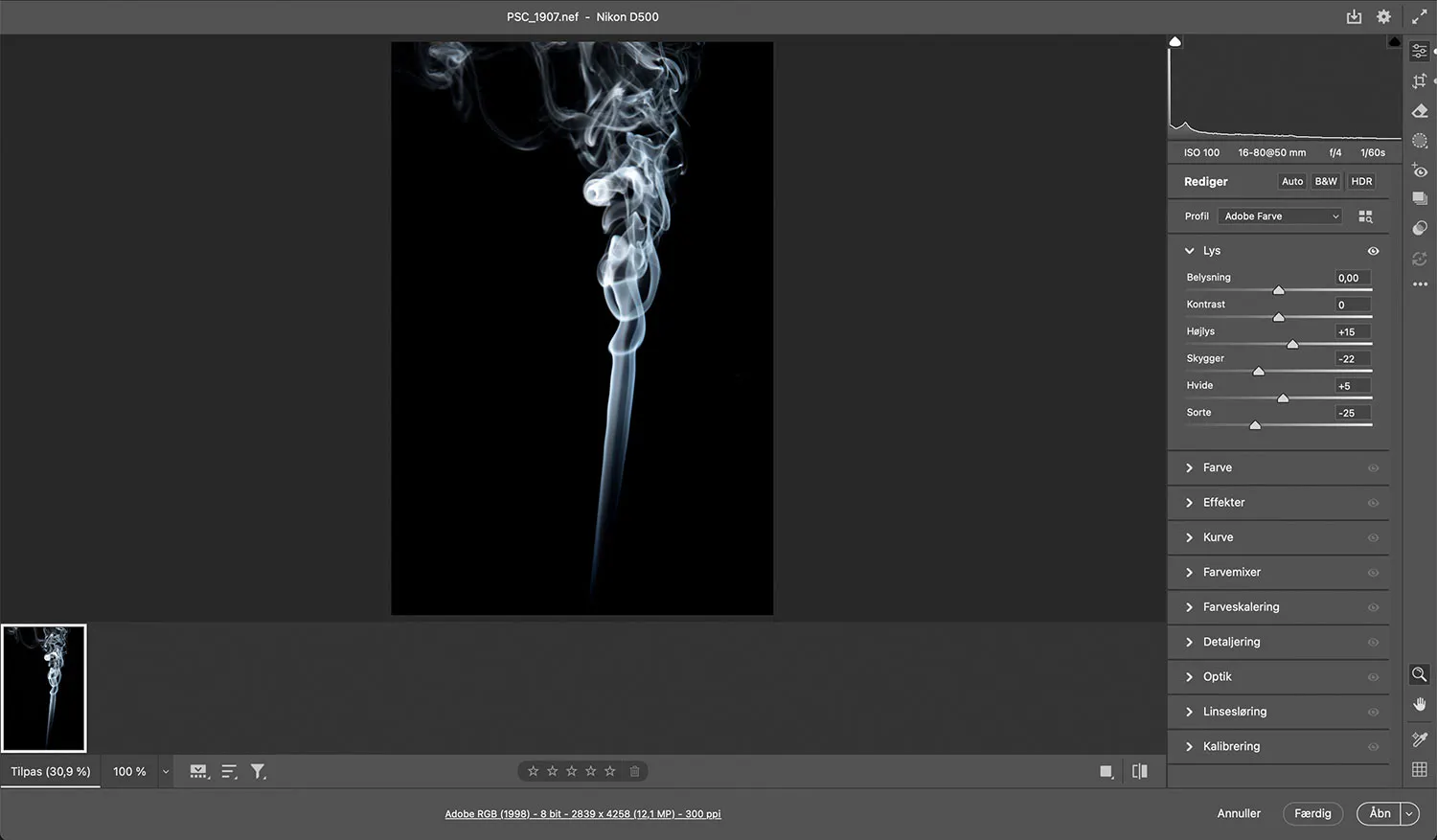Open the Masking tool
The width and height of the screenshot is (1437, 840).
[1420, 141]
